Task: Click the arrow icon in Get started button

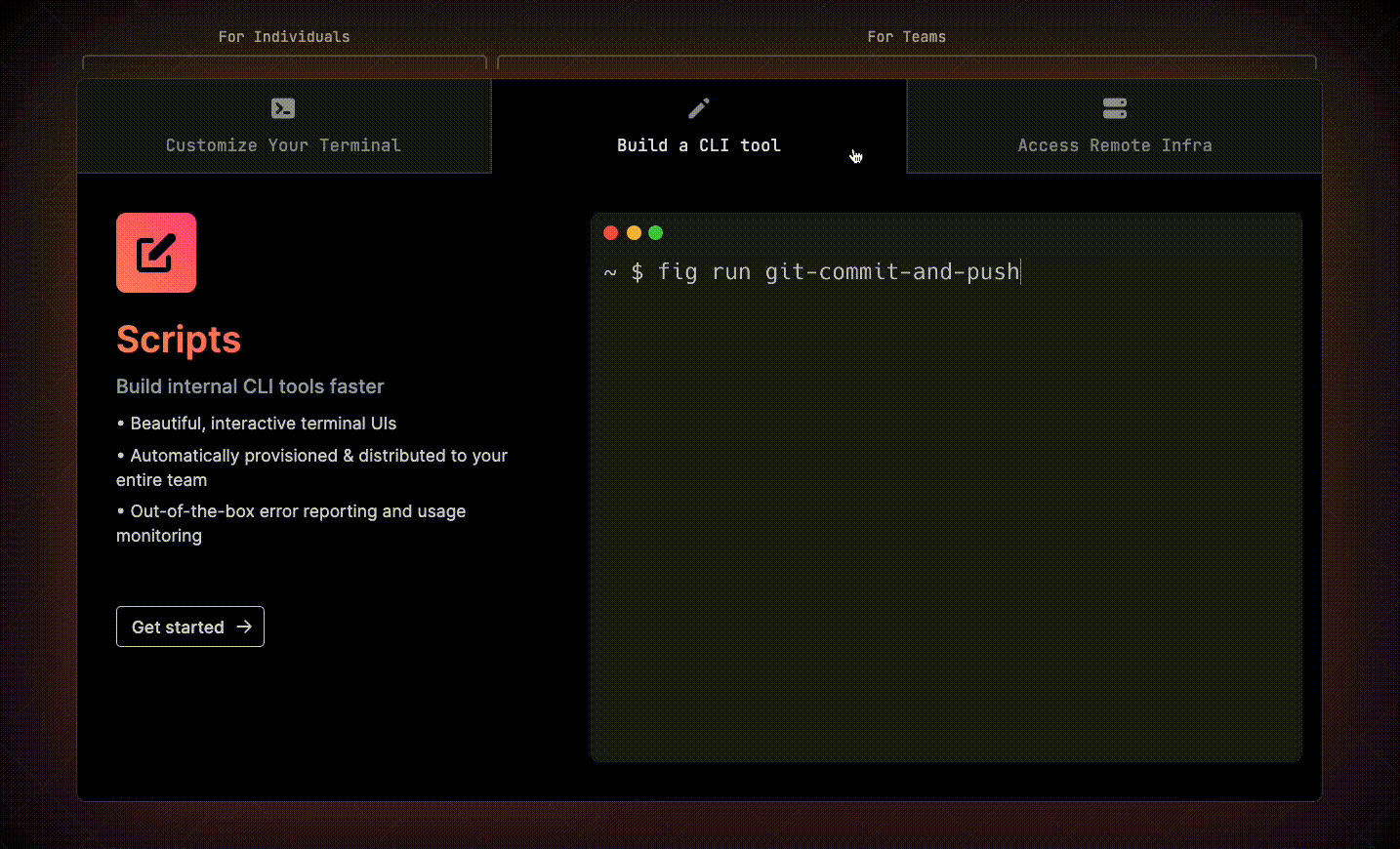Action: click(244, 627)
